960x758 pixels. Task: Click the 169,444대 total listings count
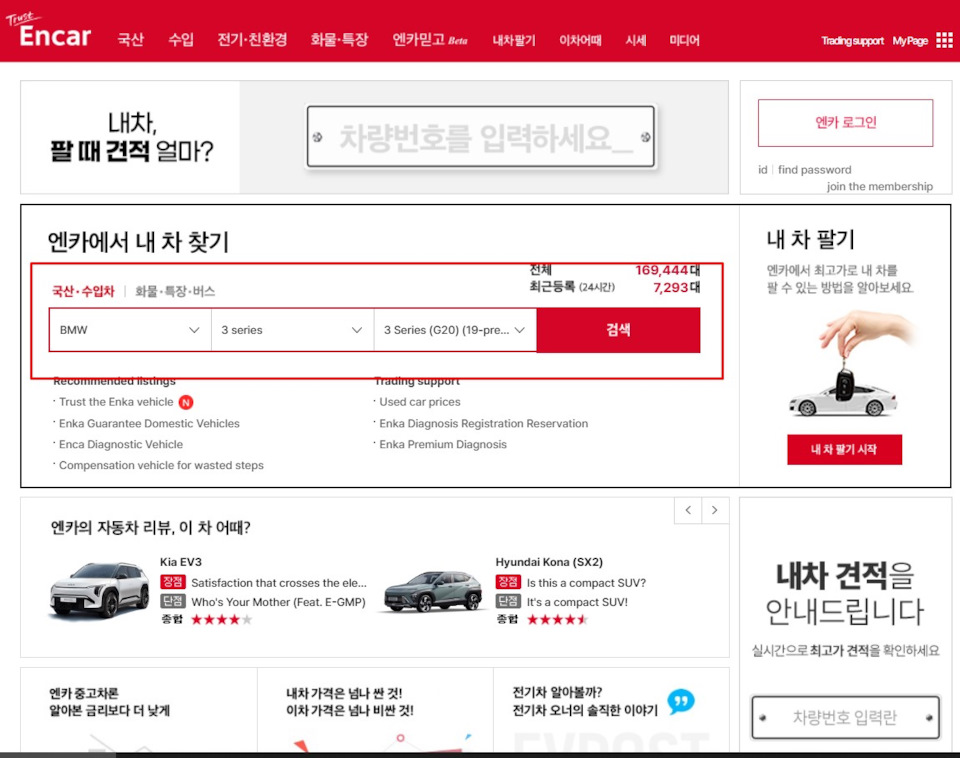coord(667,270)
